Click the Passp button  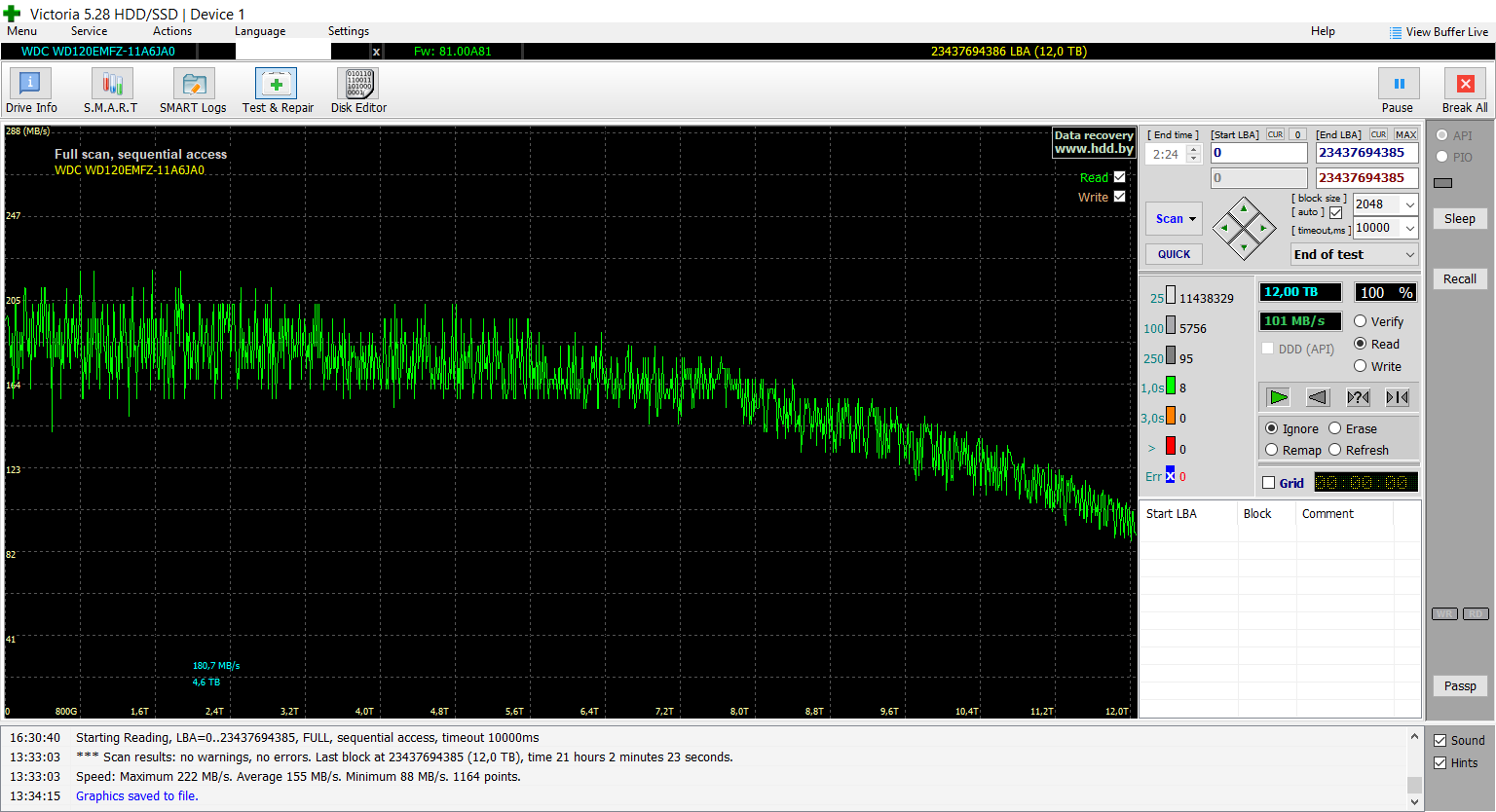coord(1459,686)
